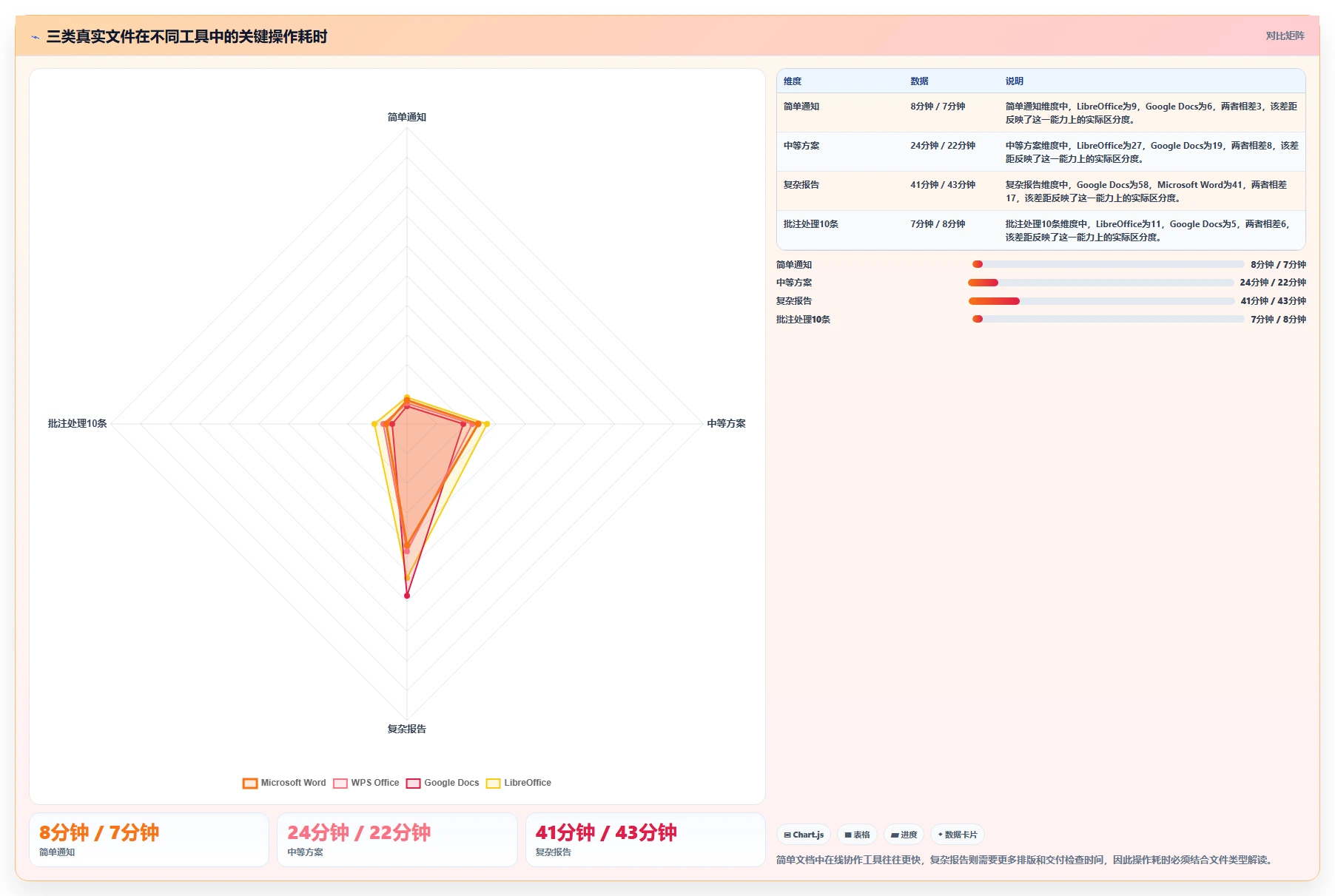Toggle the WPS Office legend series
The image size is (1335, 896).
coord(366,783)
